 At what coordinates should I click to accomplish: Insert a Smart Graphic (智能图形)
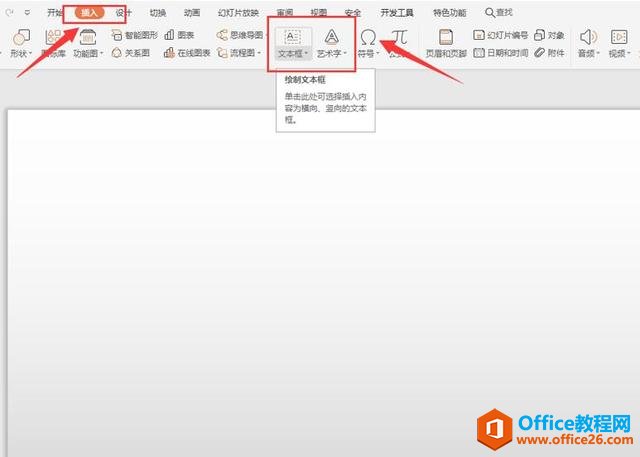click(134, 35)
